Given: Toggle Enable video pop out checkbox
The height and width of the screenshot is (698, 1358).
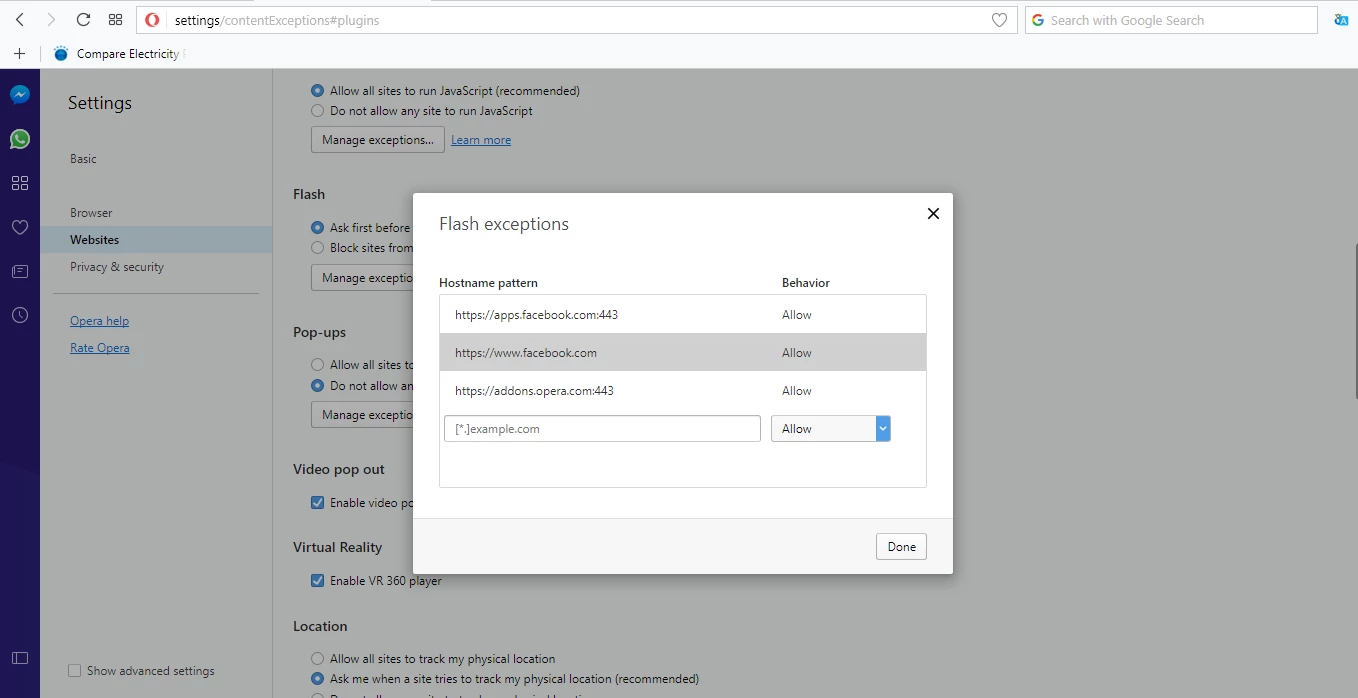Looking at the screenshot, I should coord(318,503).
